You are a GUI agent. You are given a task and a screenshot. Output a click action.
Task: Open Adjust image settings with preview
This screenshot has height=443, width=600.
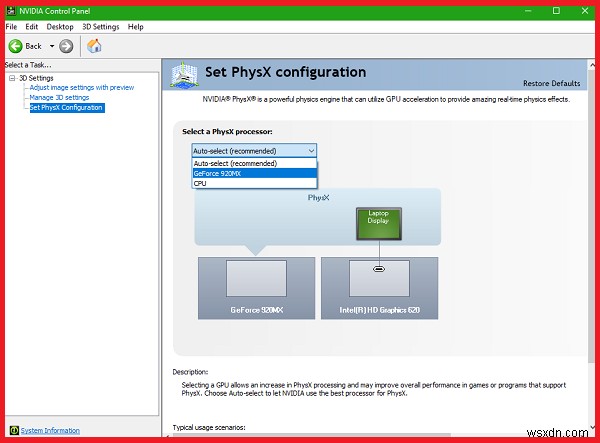point(82,88)
